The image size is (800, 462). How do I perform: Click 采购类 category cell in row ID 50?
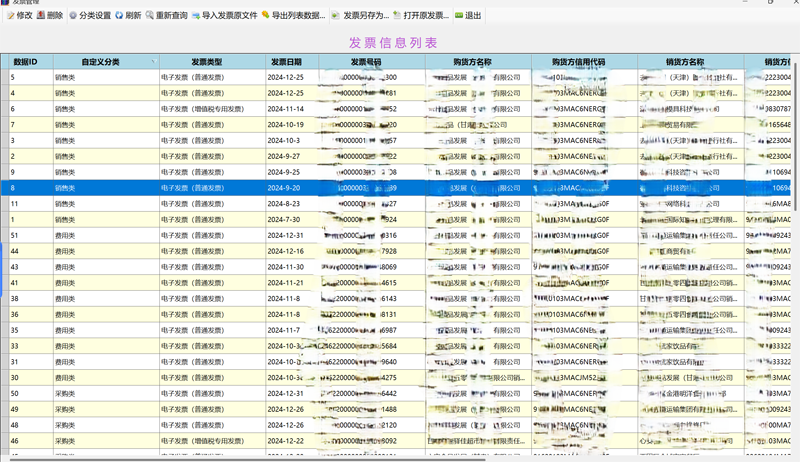(x=106, y=394)
